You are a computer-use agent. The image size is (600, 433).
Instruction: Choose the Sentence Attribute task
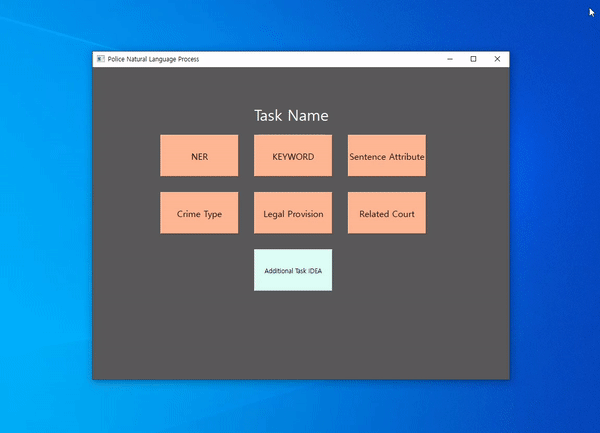tap(386, 156)
